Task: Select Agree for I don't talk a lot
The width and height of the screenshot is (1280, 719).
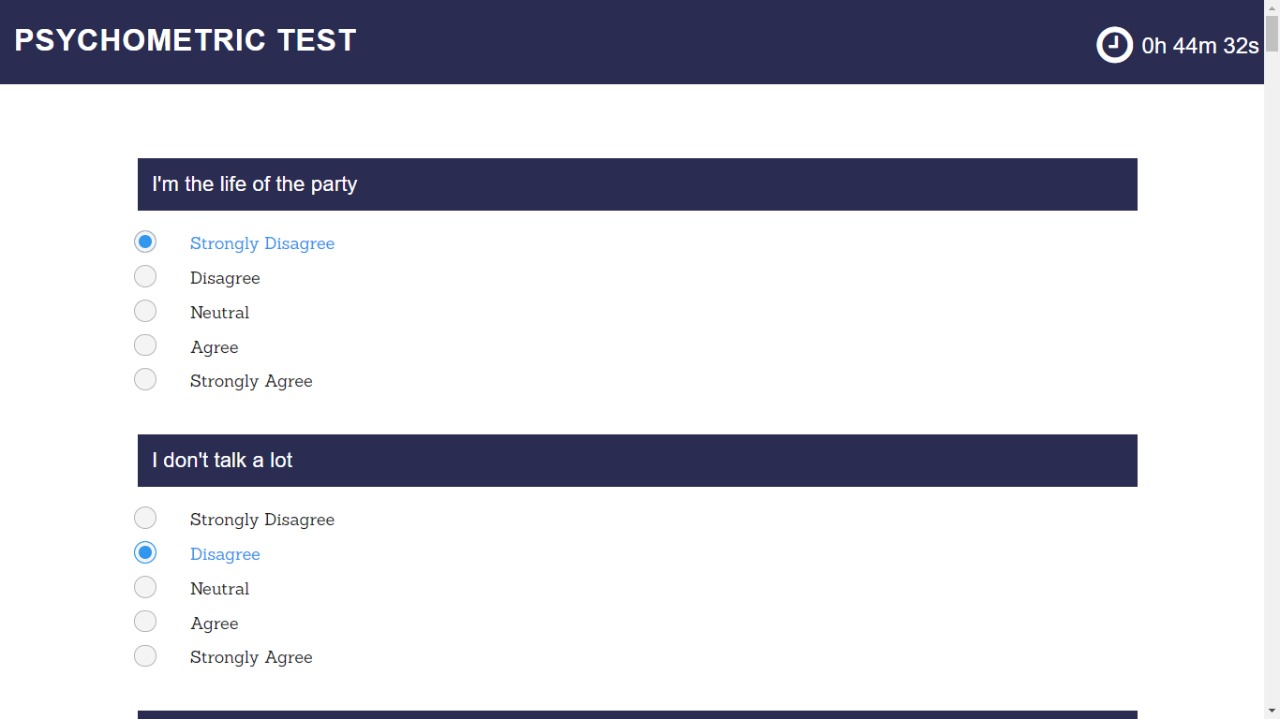Action: pos(145,621)
